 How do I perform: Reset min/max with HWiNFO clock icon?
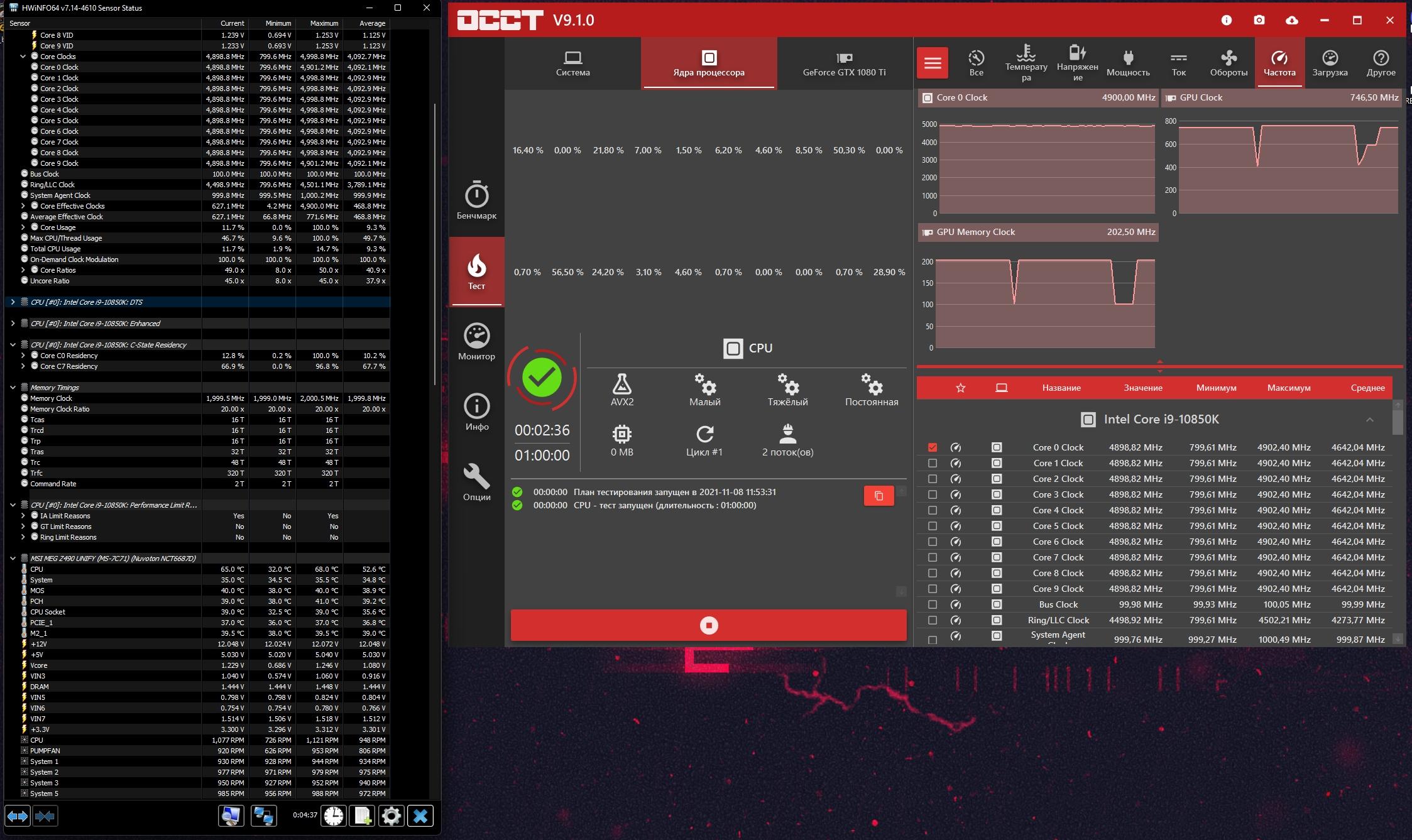click(334, 816)
